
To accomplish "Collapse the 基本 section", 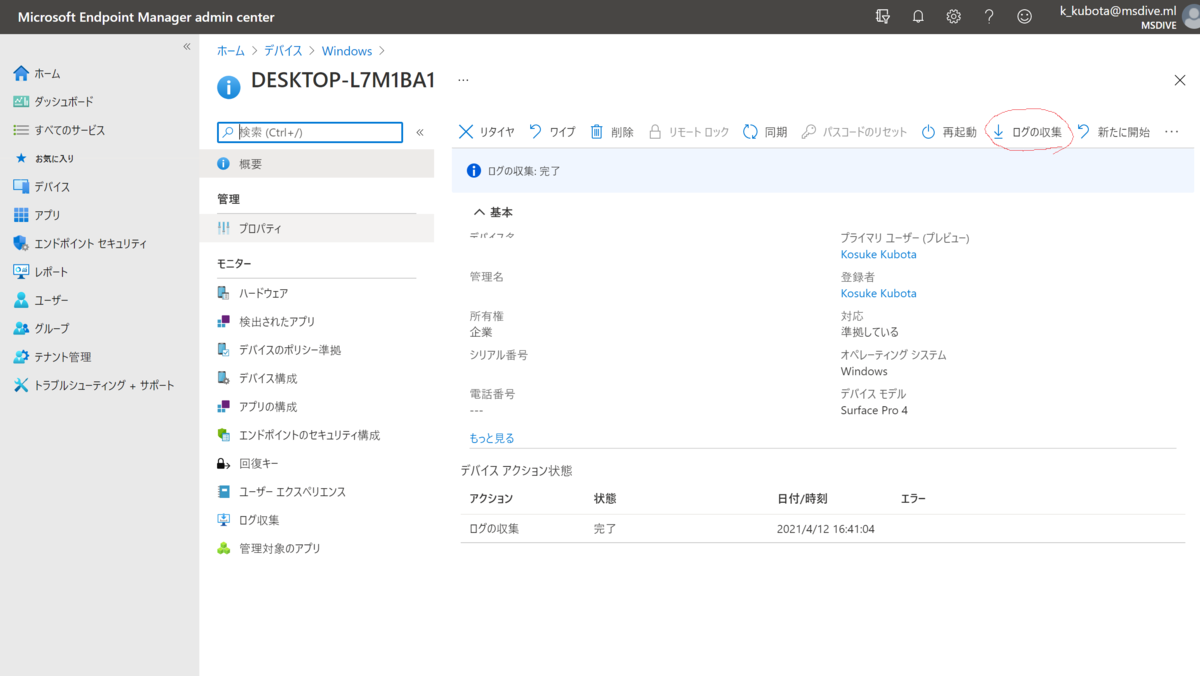I will pyautogui.click(x=492, y=213).
